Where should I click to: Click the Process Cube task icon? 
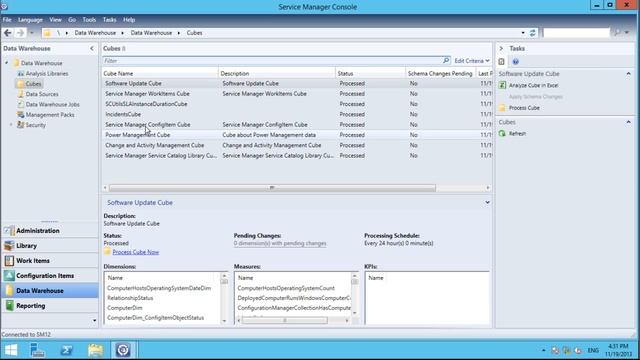pos(502,108)
